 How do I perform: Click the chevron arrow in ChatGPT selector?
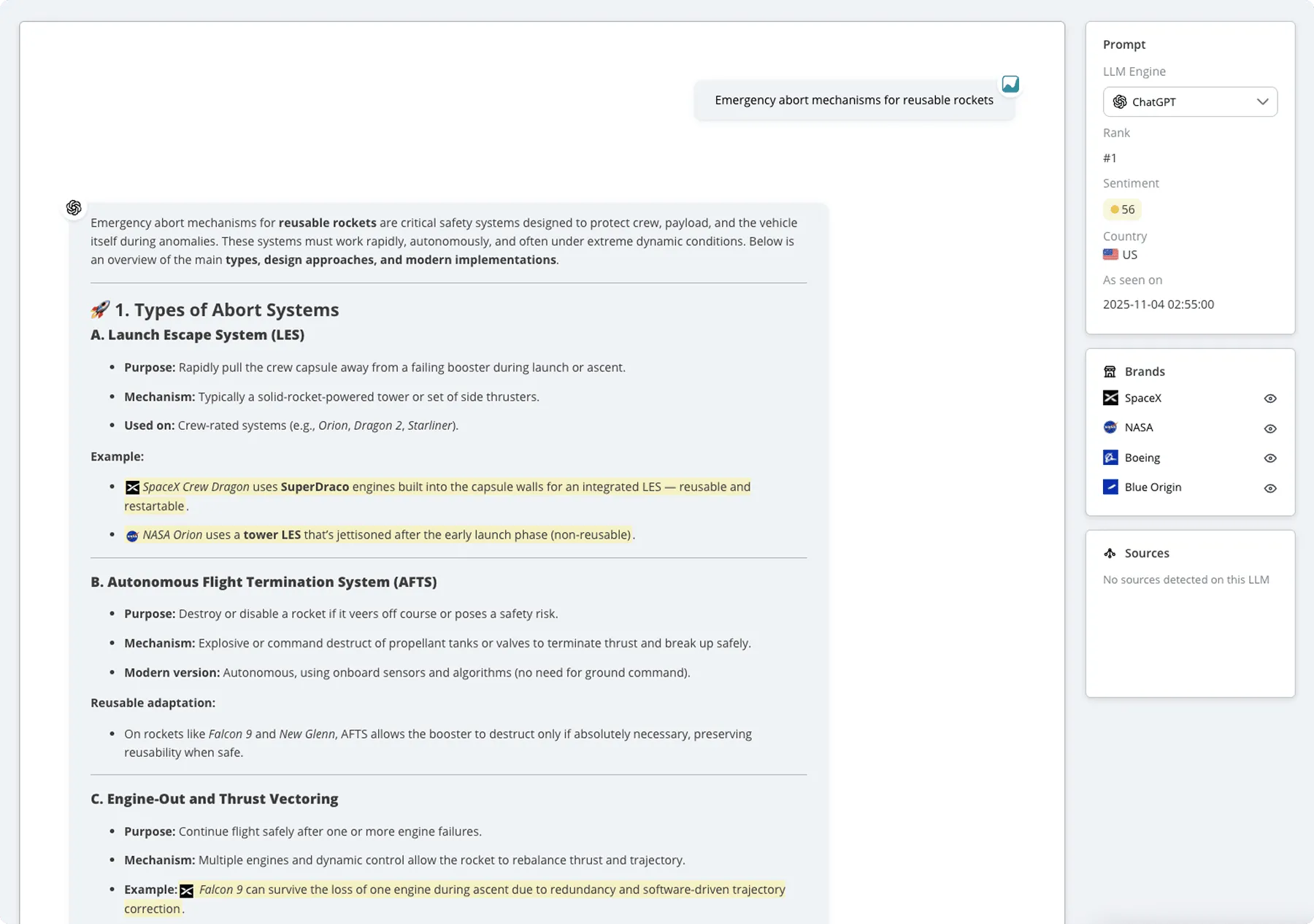[1262, 101]
